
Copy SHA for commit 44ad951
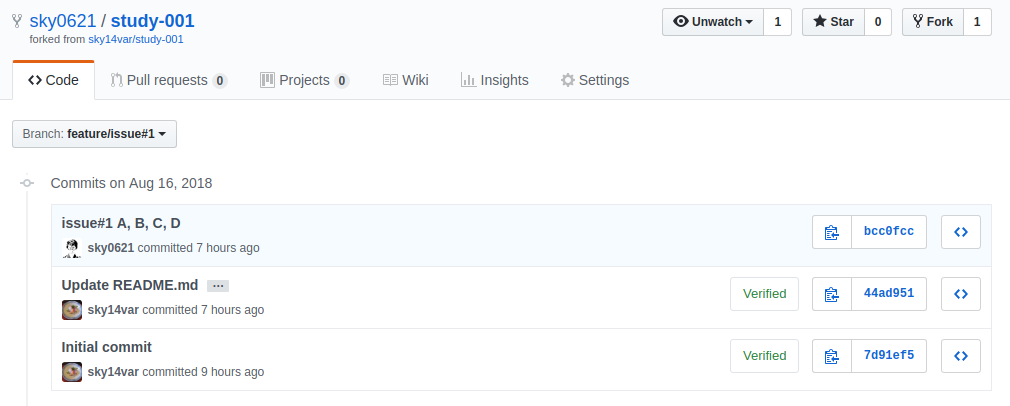click(831, 294)
